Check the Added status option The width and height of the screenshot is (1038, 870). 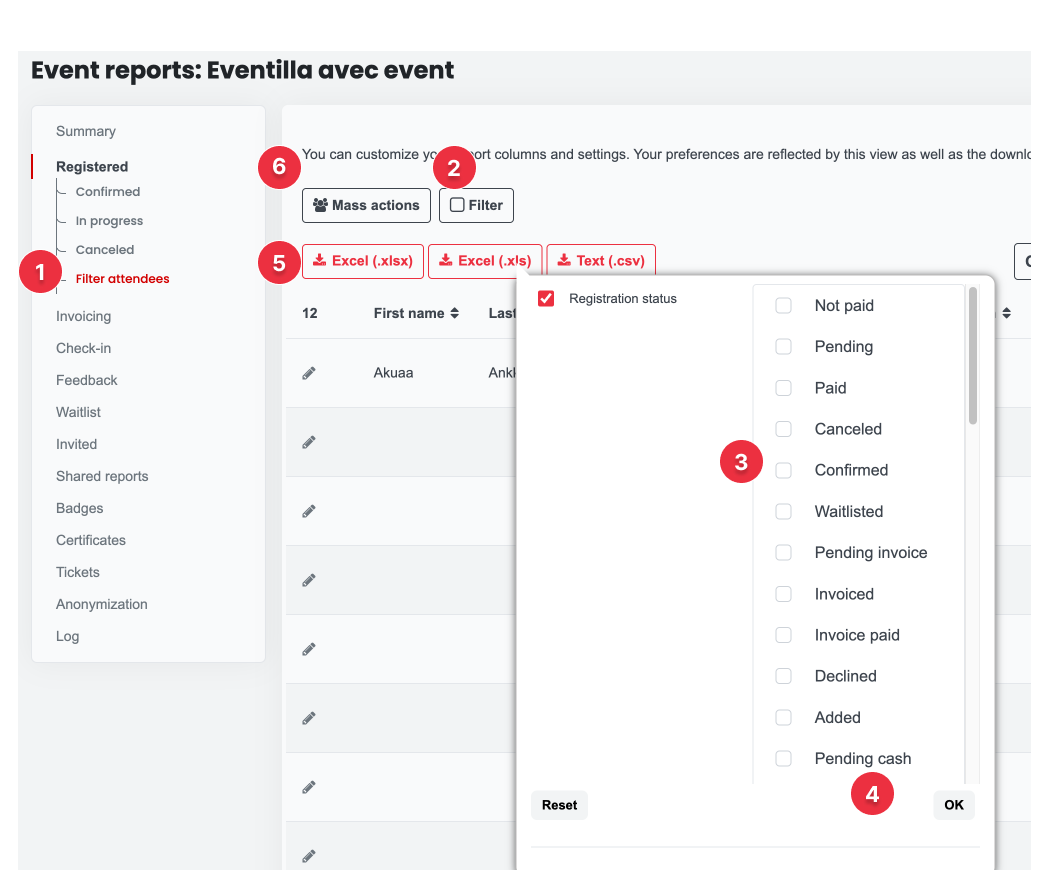pos(783,717)
